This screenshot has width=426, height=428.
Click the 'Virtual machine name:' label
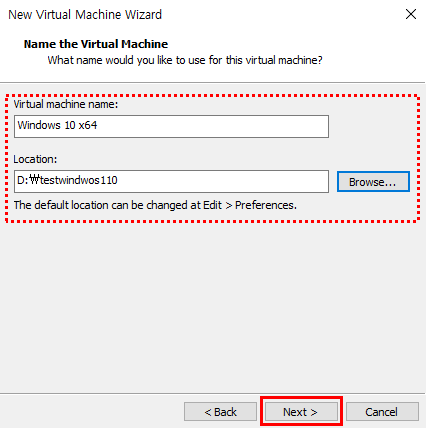(x=66, y=104)
